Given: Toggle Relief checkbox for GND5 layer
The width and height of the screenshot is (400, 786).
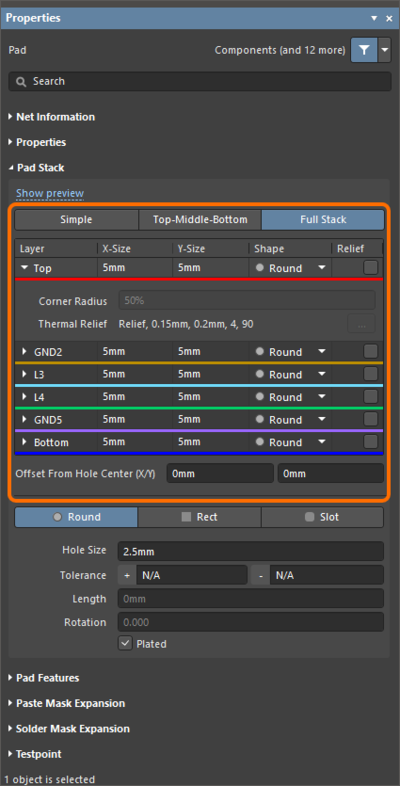Looking at the screenshot, I should pyautogui.click(x=370, y=419).
